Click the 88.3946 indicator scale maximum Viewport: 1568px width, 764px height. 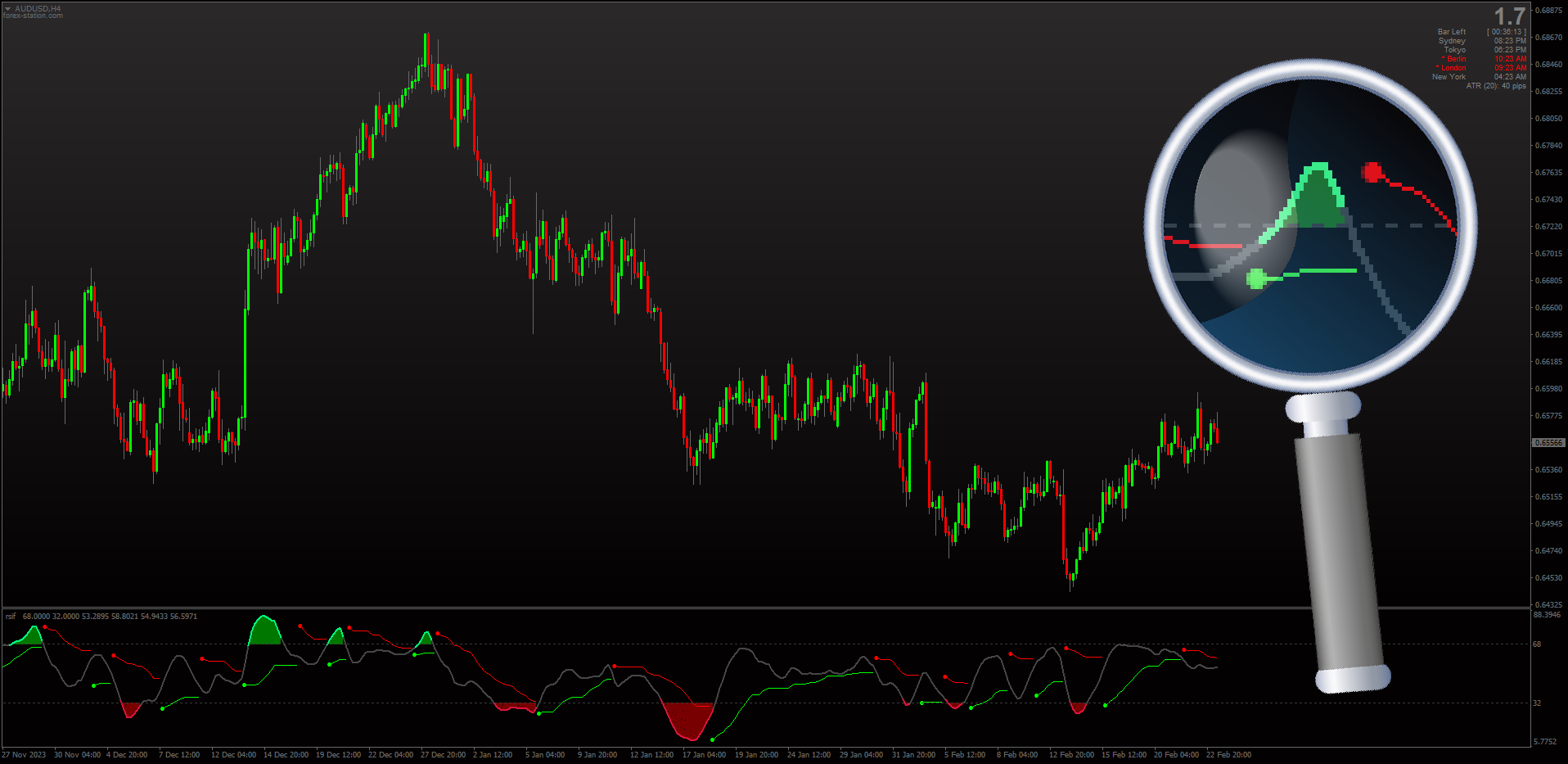pos(1547,615)
